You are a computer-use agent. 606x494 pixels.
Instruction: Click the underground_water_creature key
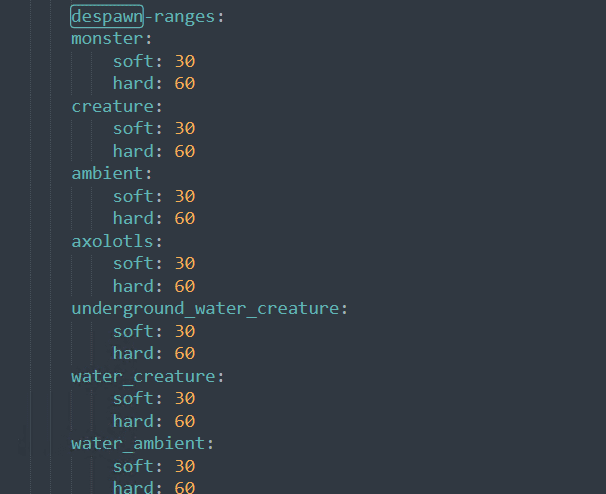pos(204,308)
